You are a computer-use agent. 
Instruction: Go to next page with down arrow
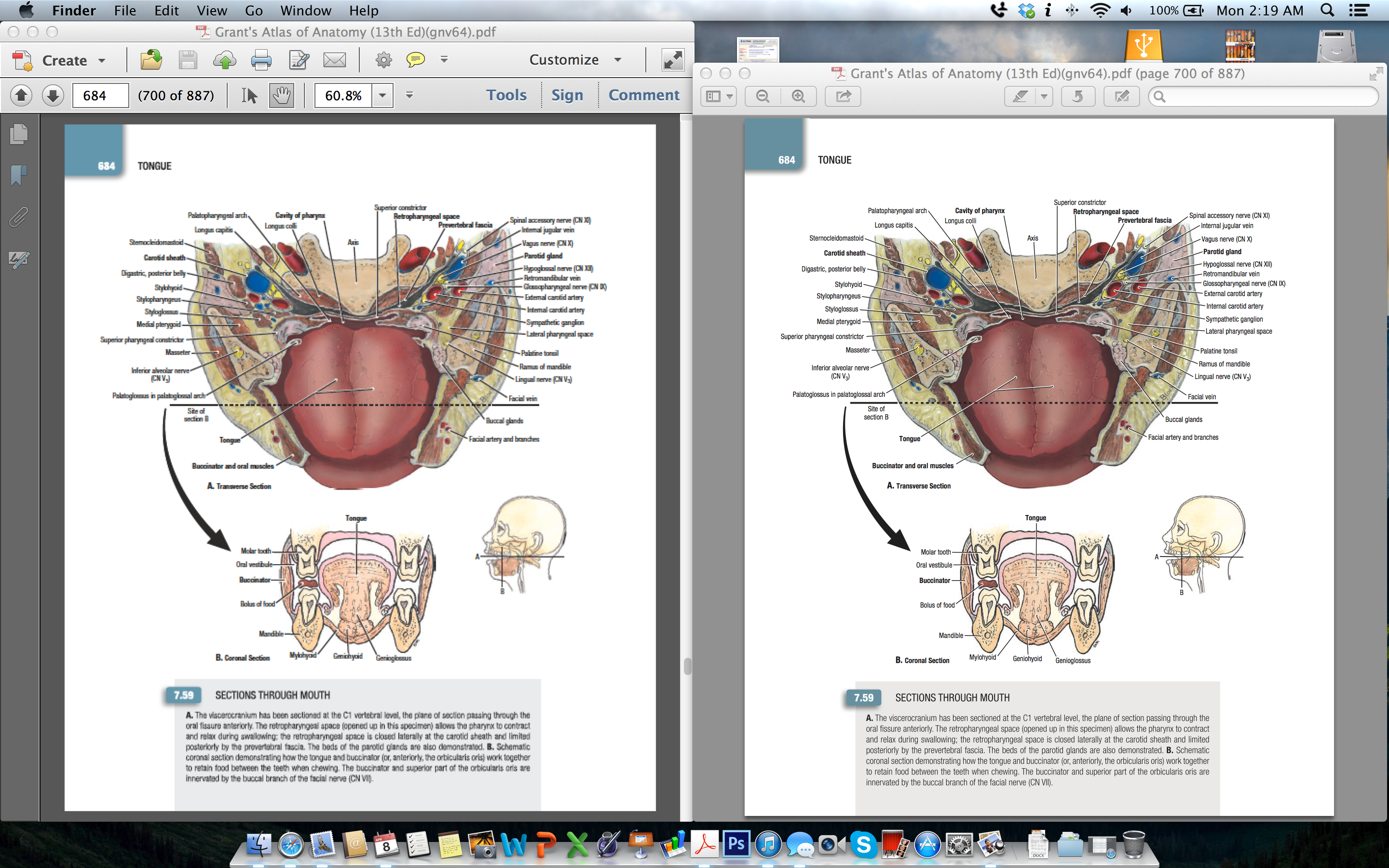(x=53, y=95)
